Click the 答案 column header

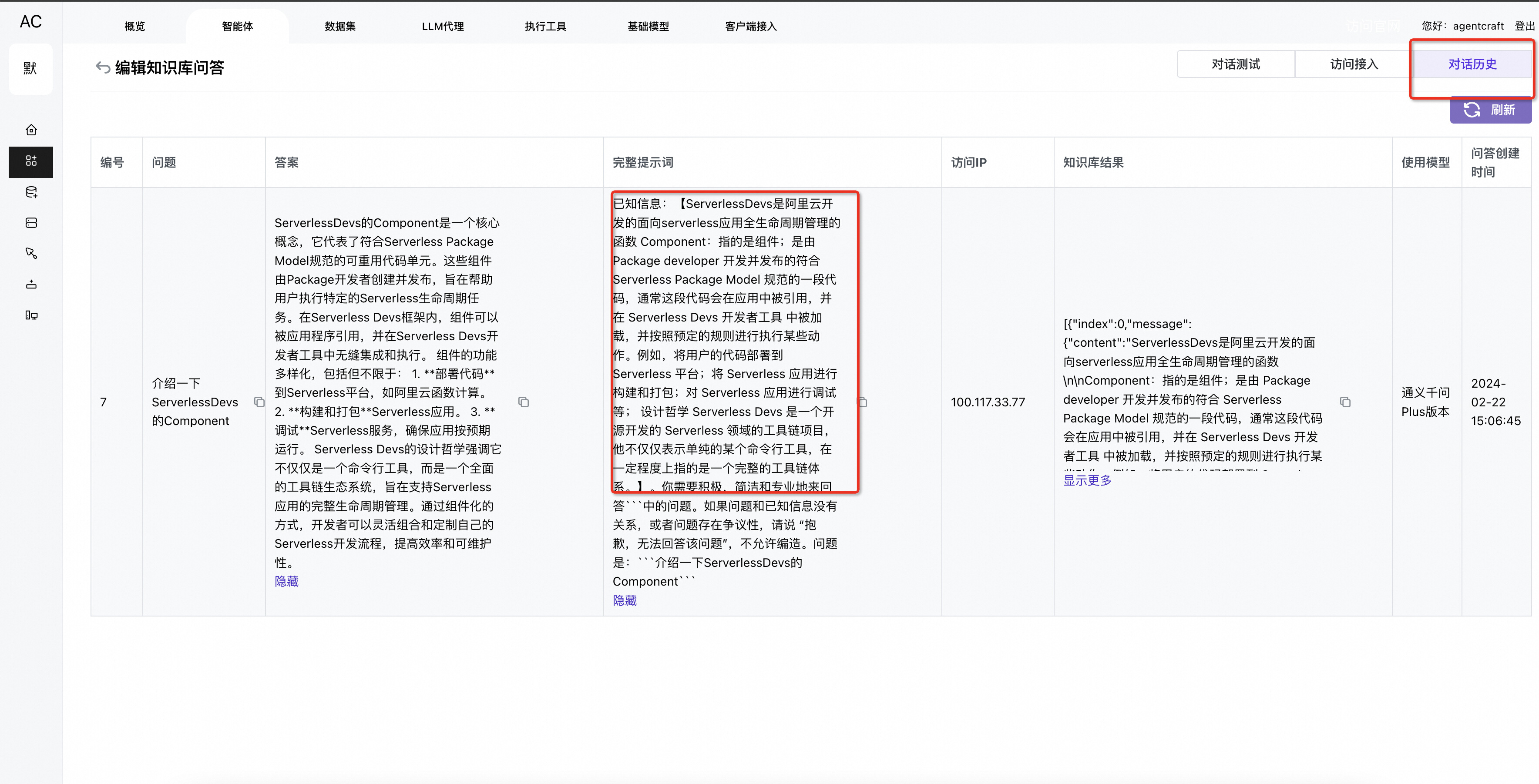coord(434,162)
